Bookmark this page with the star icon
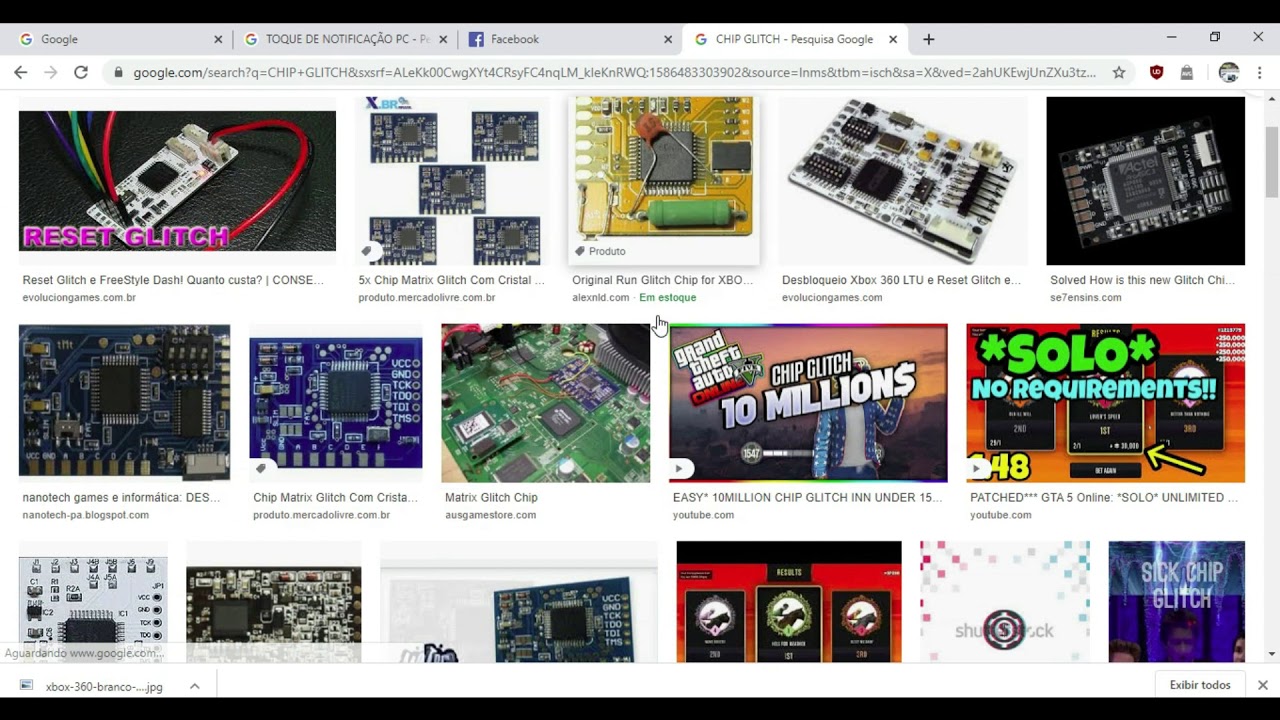Image resolution: width=1280 pixels, height=720 pixels. (x=1119, y=72)
